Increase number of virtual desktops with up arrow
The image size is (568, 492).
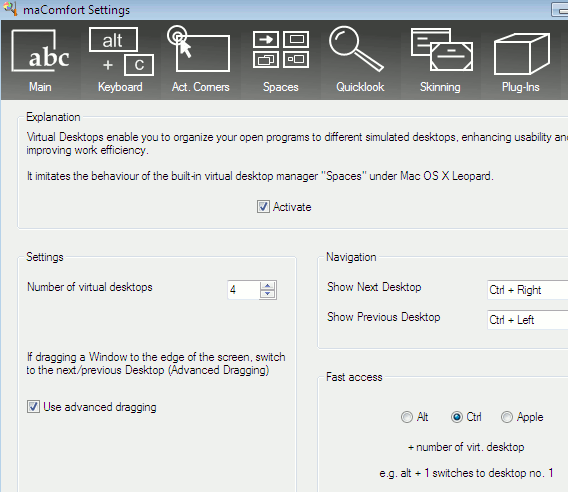[268, 285]
